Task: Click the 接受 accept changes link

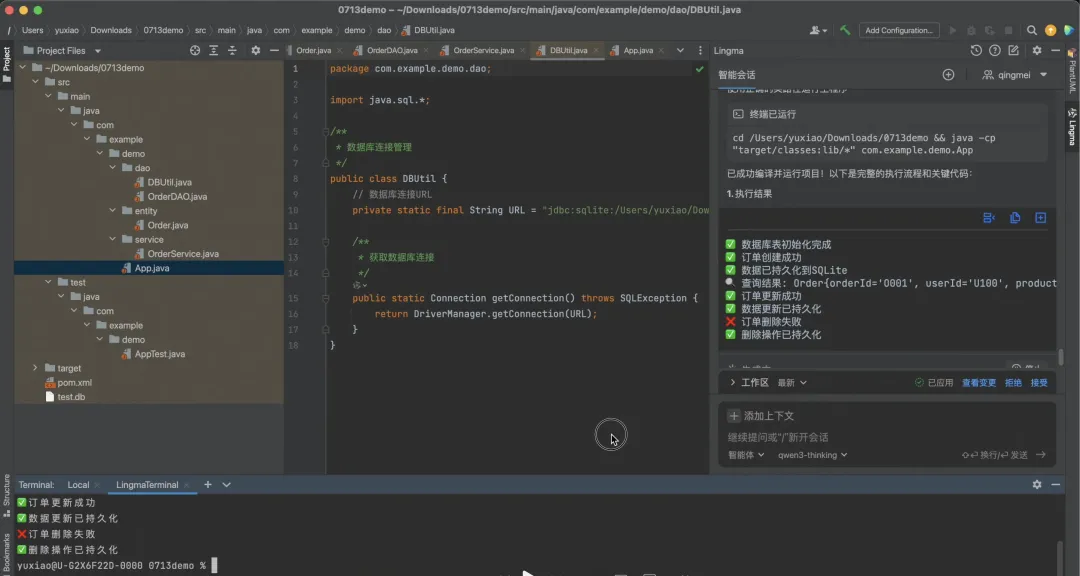Action: tap(1039, 382)
